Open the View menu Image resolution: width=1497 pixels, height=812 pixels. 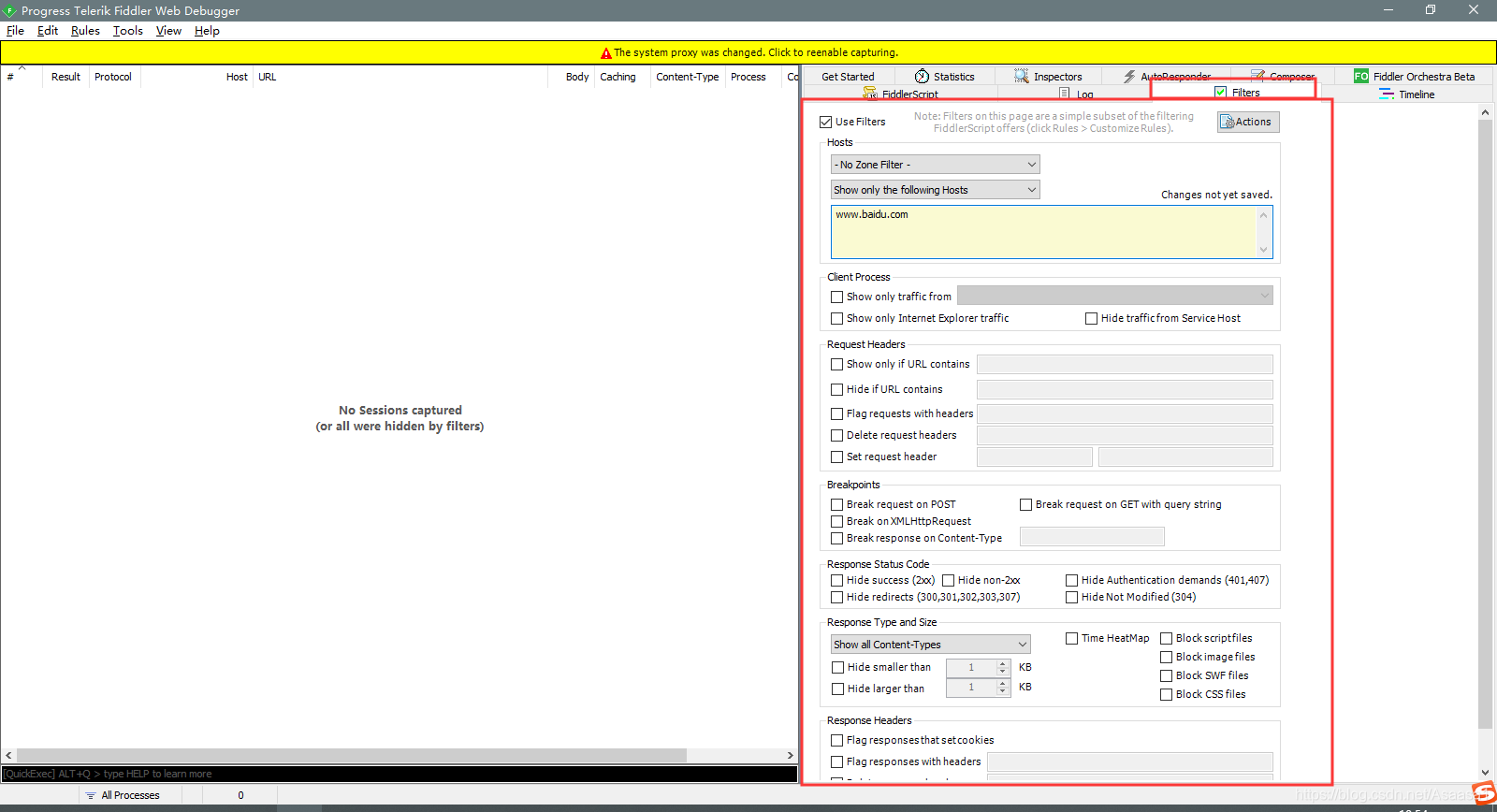click(168, 31)
